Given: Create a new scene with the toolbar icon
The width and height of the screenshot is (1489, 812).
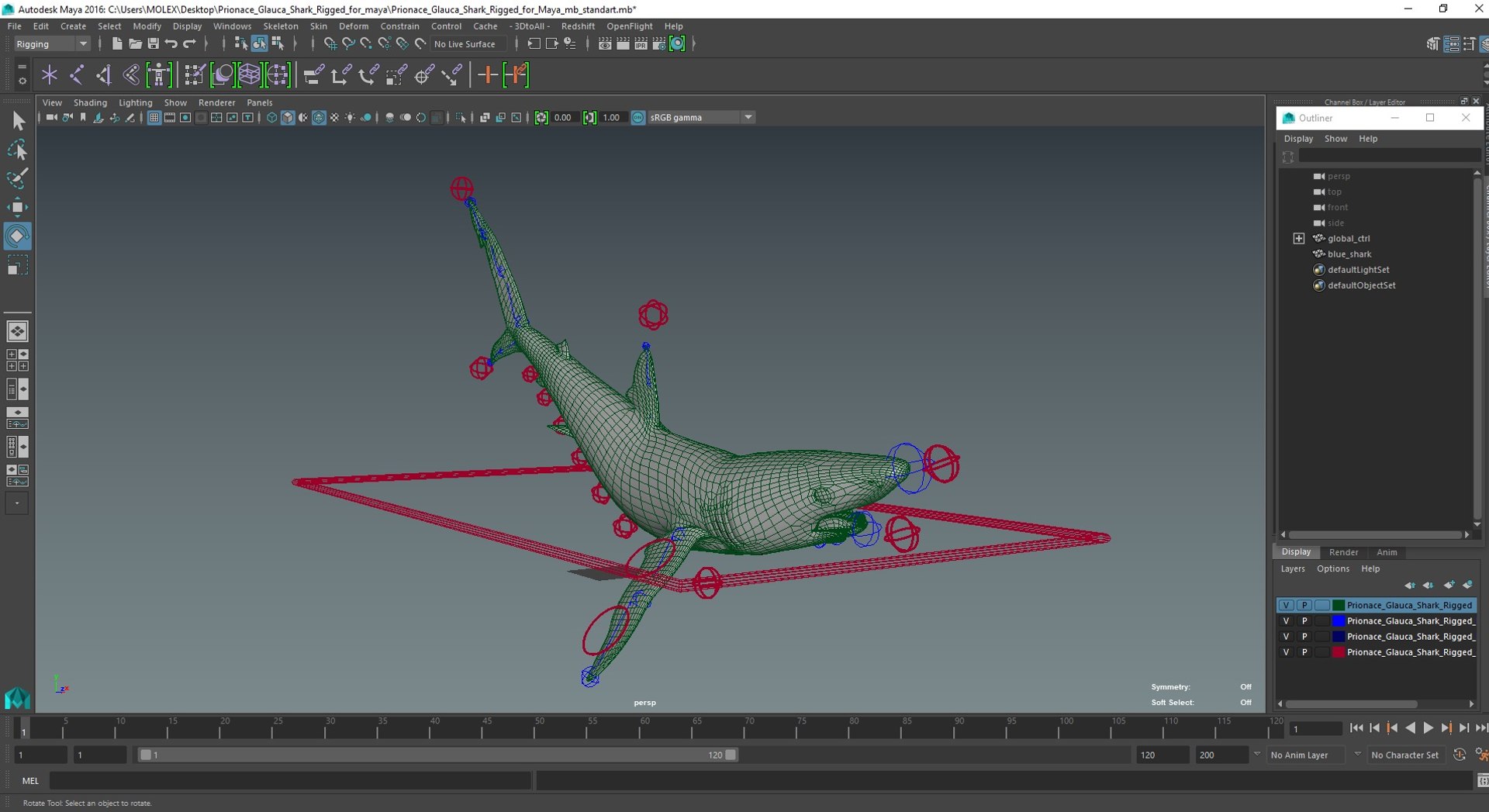Looking at the screenshot, I should [116, 44].
